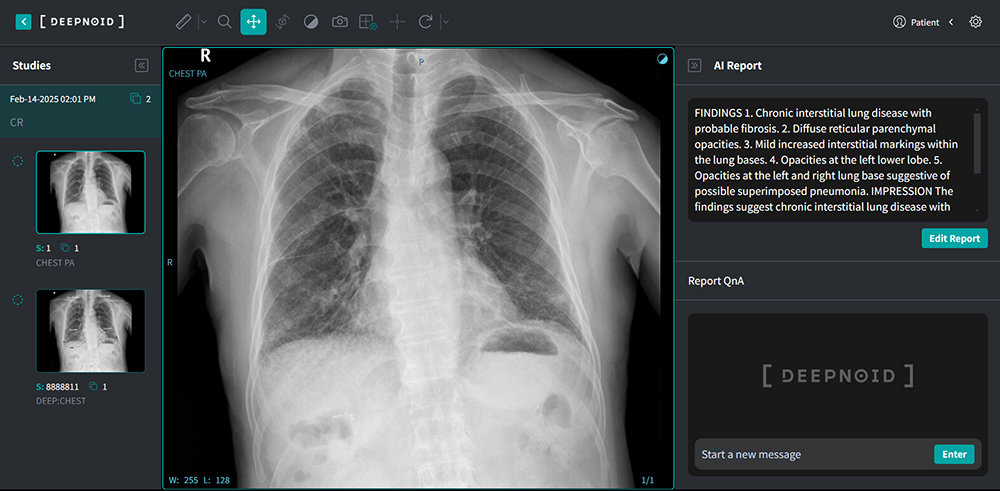Expand dropdown arrow next to rotate tool
This screenshot has width=1000, height=491.
(445, 21)
